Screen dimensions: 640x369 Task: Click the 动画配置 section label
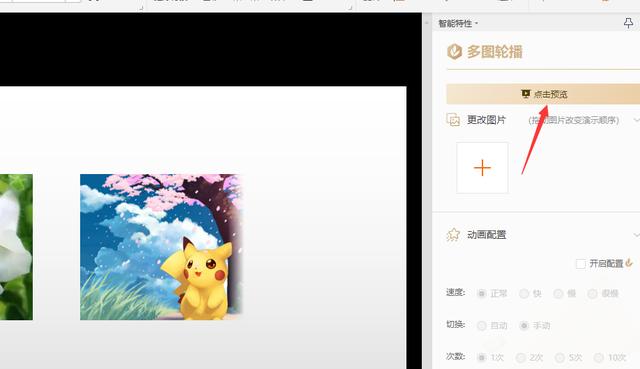click(x=487, y=235)
